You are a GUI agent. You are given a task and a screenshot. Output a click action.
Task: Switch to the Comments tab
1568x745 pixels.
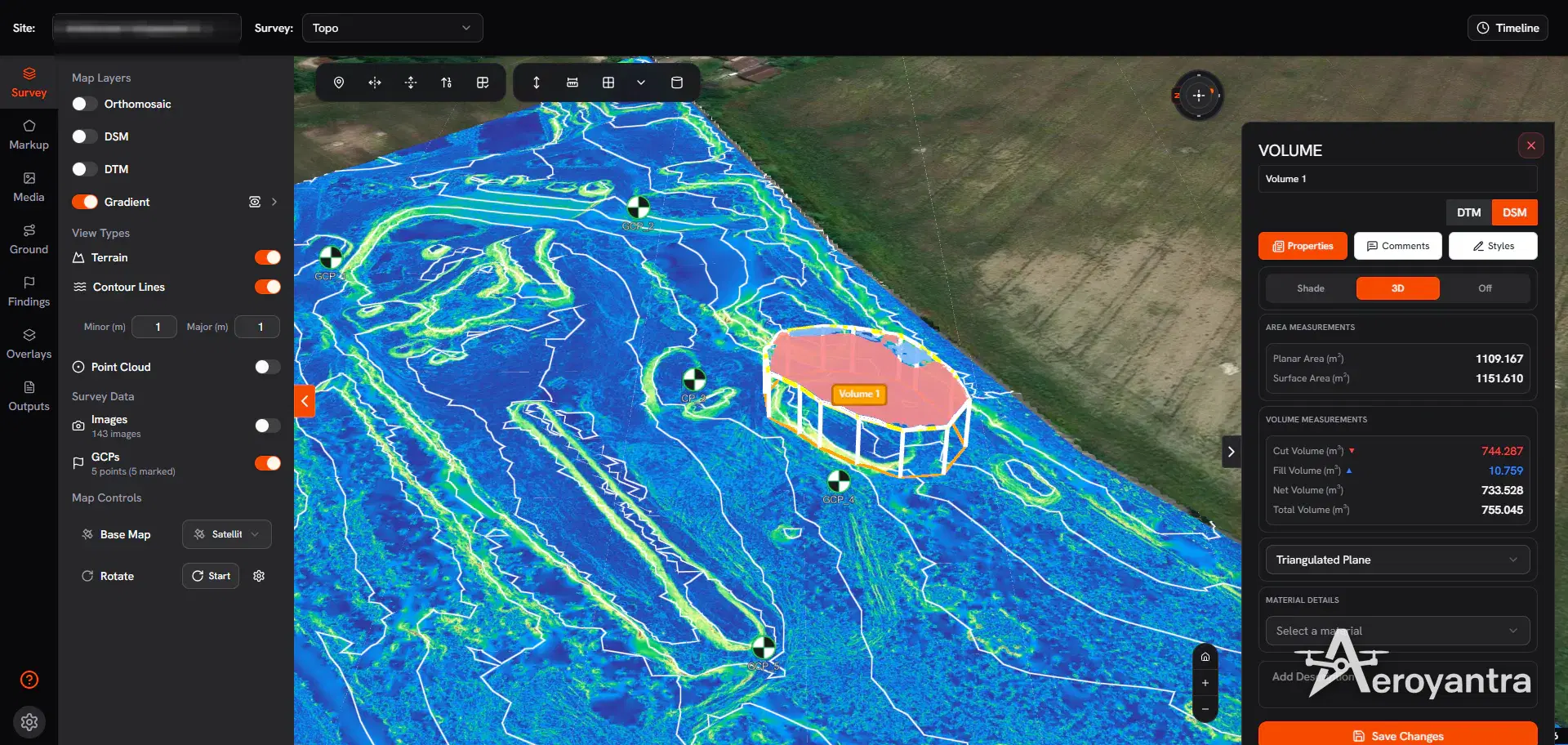tap(1398, 246)
